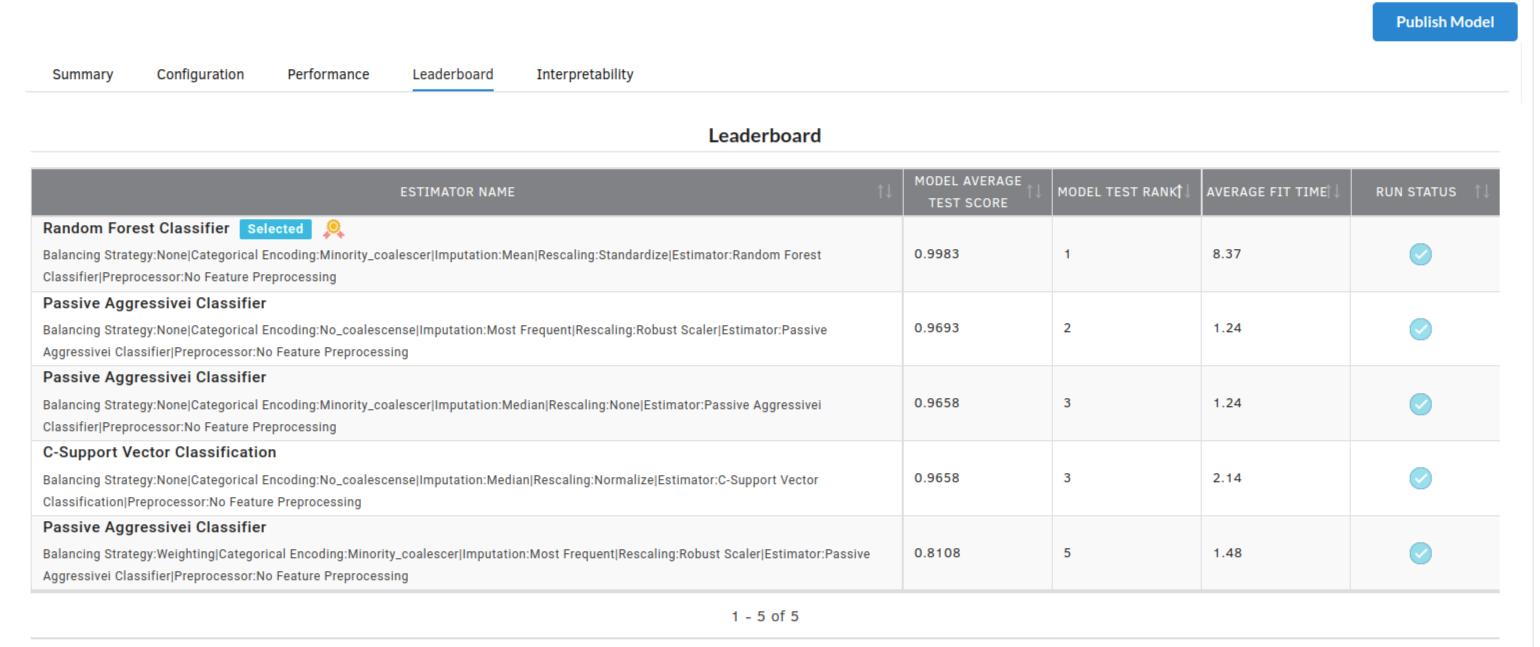Click Passive Aggressivei Classifier with Weighting strategy

click(x=154, y=528)
